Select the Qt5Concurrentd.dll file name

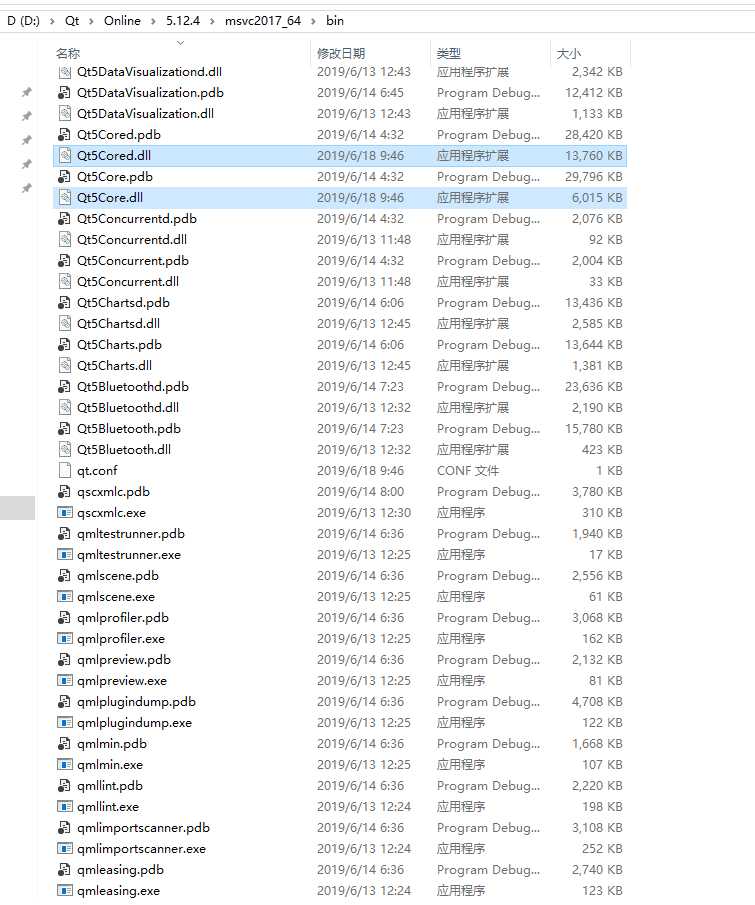(x=132, y=240)
